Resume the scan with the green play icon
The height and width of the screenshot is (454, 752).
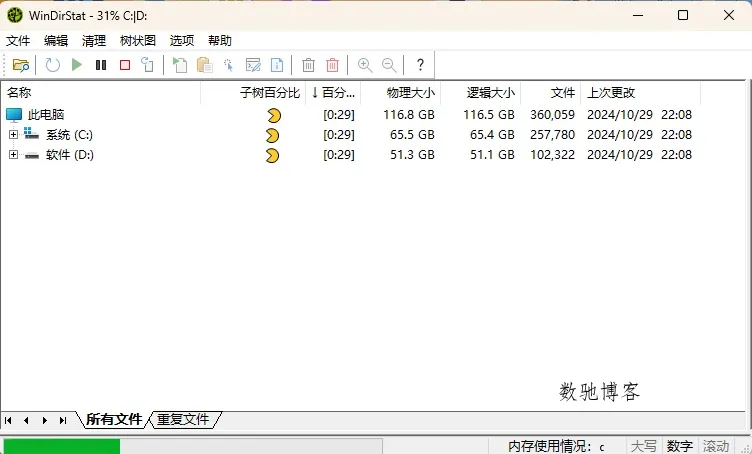pyautogui.click(x=77, y=64)
